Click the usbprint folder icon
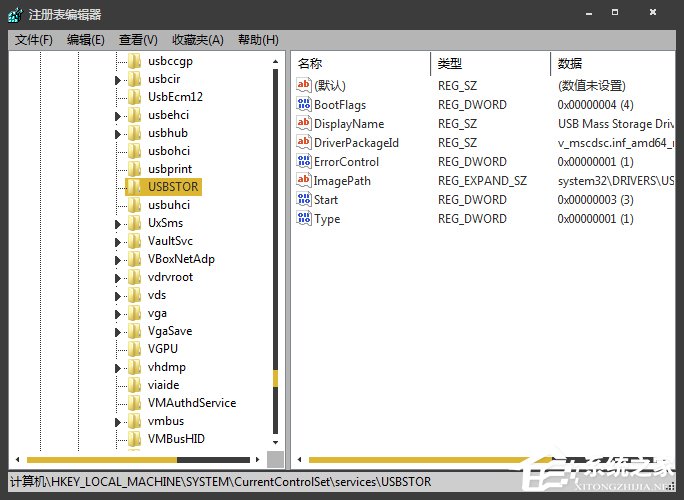The width and height of the screenshot is (684, 500). 135,168
